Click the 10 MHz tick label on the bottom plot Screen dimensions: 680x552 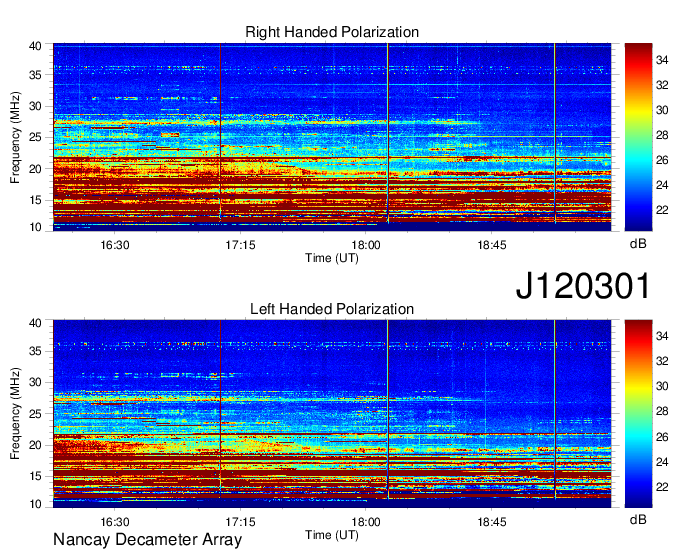[35, 504]
